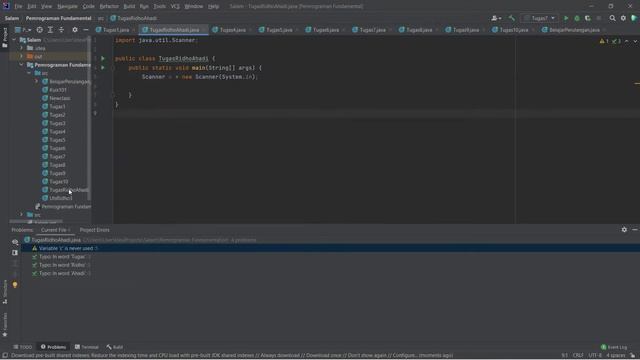
Task: Open the Structure side tab
Action: (x=4, y=291)
